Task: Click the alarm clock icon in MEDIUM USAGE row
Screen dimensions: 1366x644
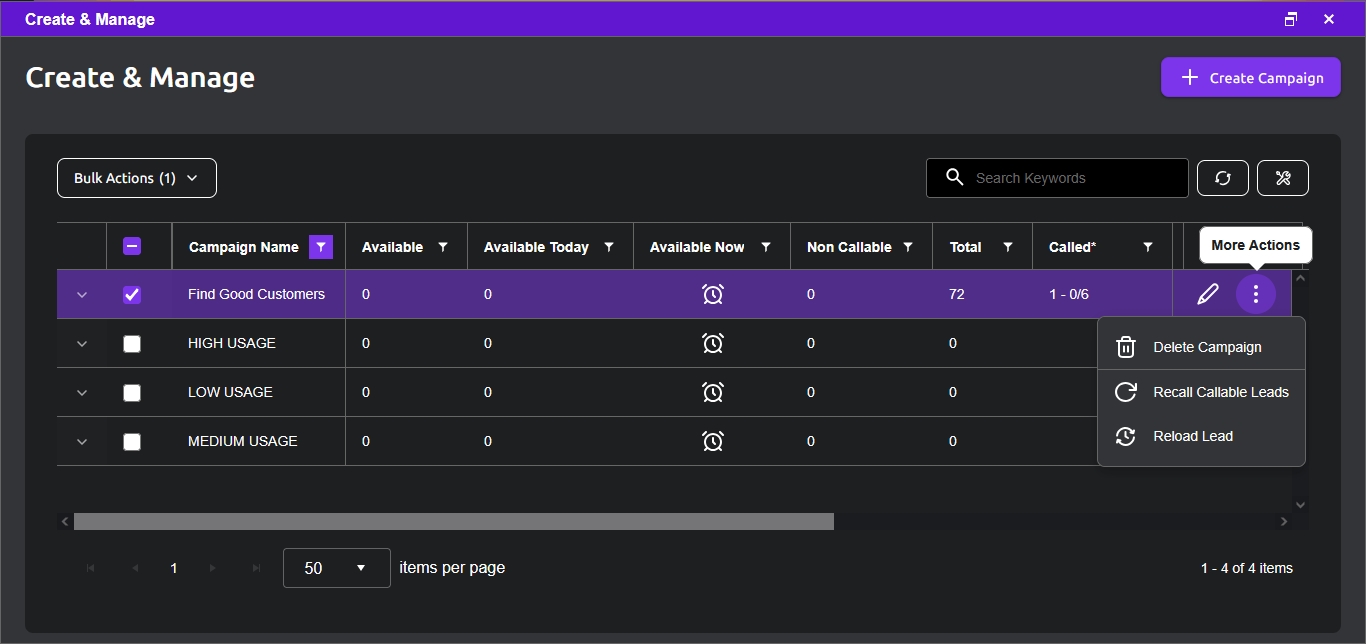Action: (x=713, y=441)
